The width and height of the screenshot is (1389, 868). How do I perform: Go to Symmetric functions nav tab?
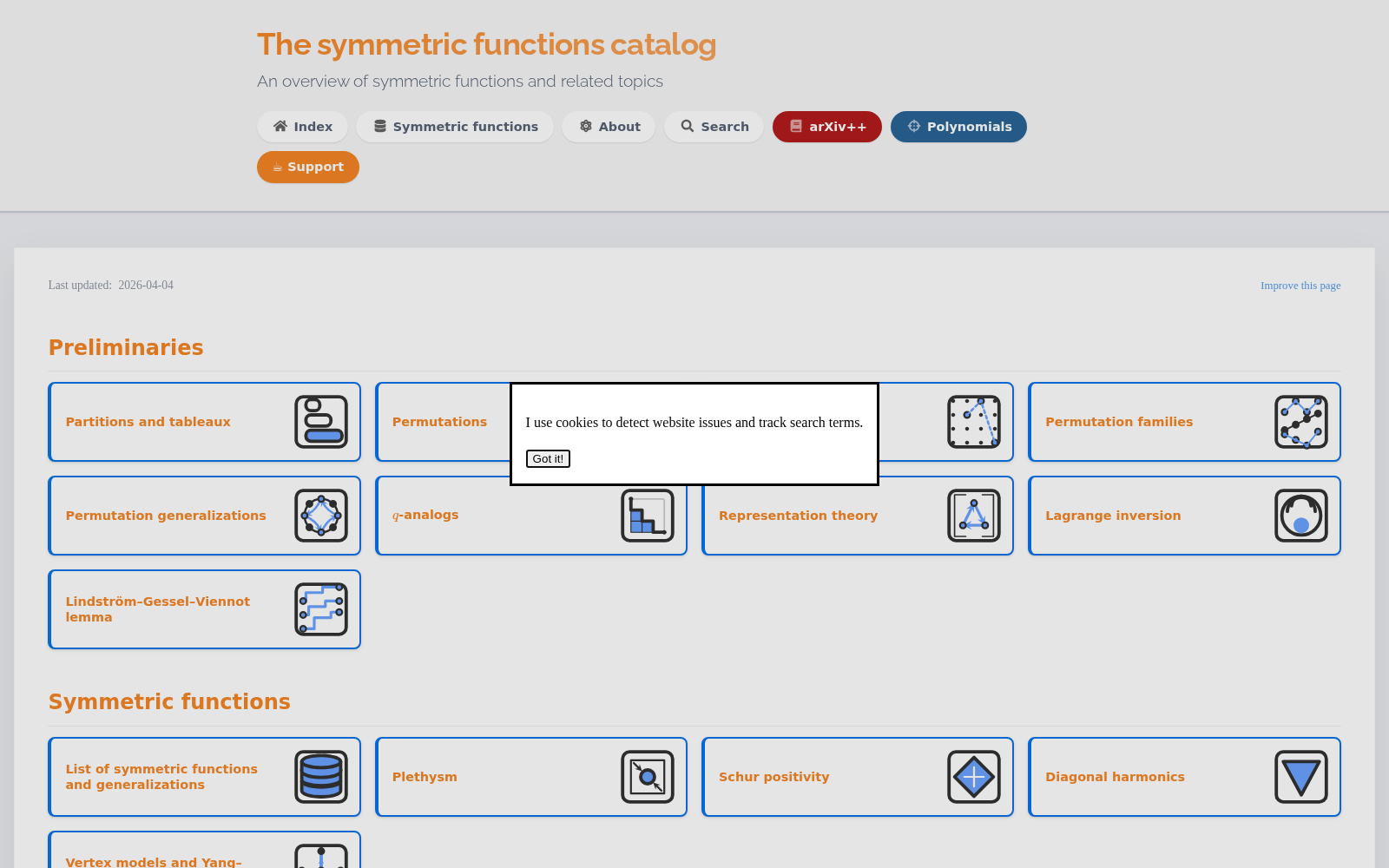[455, 127]
